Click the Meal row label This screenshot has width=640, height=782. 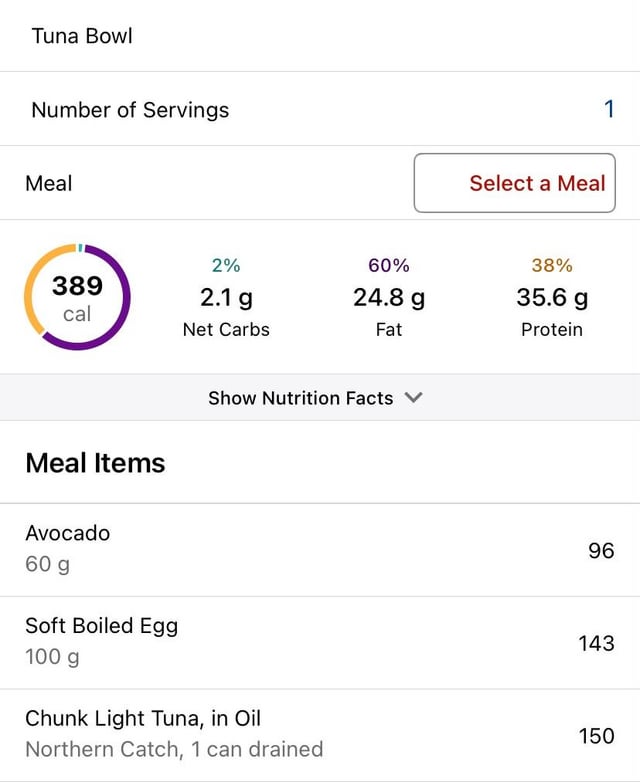tap(49, 184)
